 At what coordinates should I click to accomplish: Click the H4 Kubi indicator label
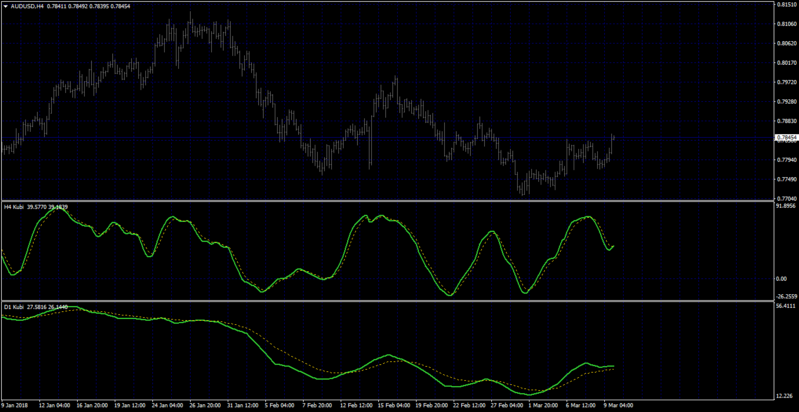[x=14, y=207]
